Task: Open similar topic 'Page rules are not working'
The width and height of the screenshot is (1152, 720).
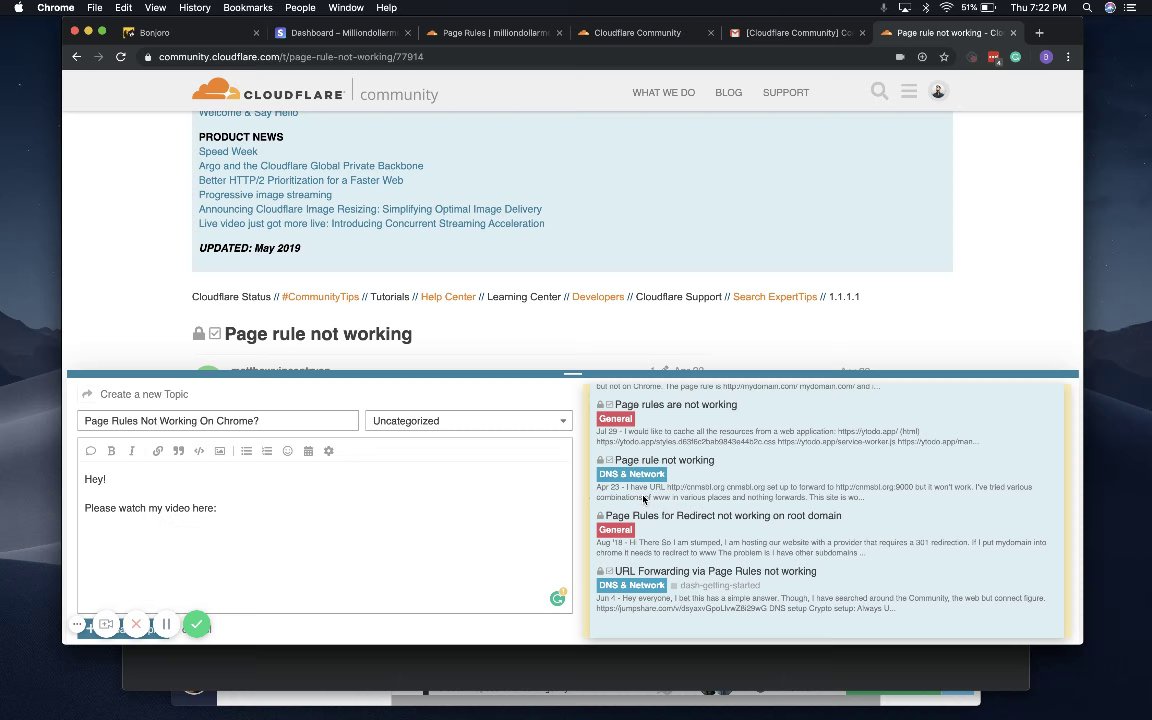Action: 676,405
